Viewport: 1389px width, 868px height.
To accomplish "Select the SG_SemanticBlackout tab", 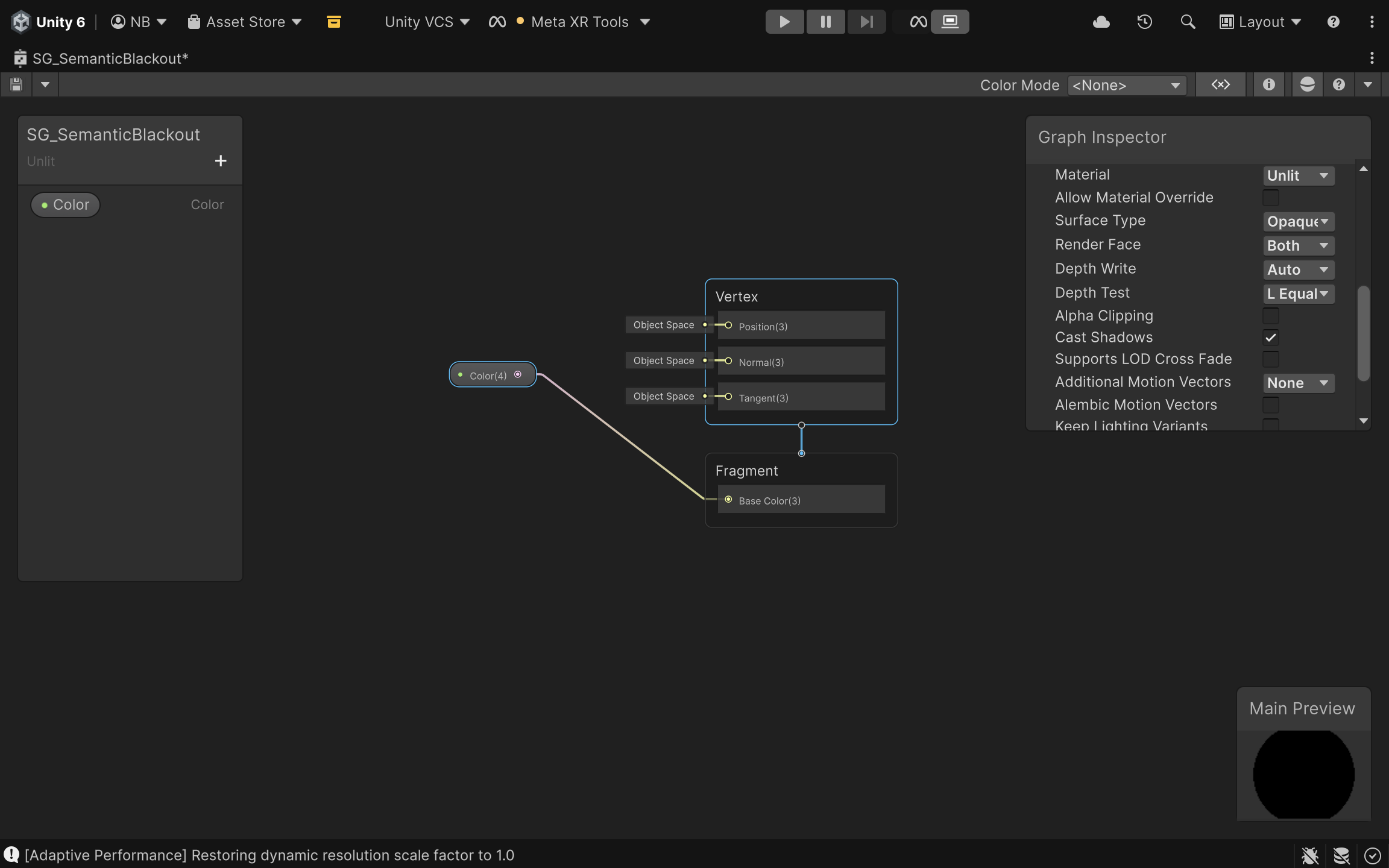I will tap(101, 58).
